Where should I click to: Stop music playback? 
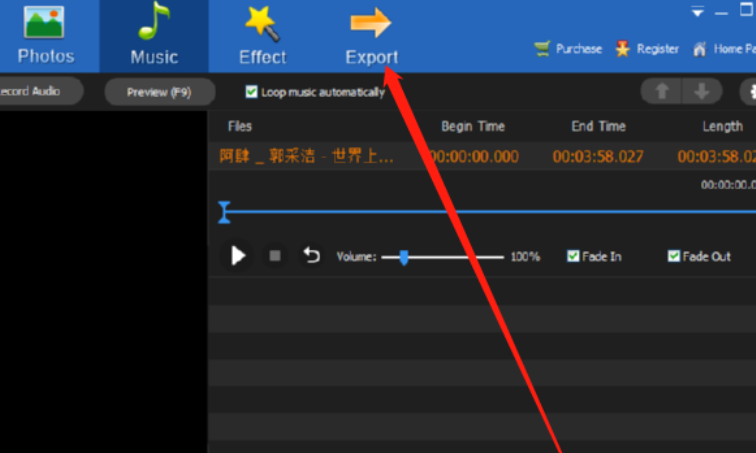click(275, 255)
